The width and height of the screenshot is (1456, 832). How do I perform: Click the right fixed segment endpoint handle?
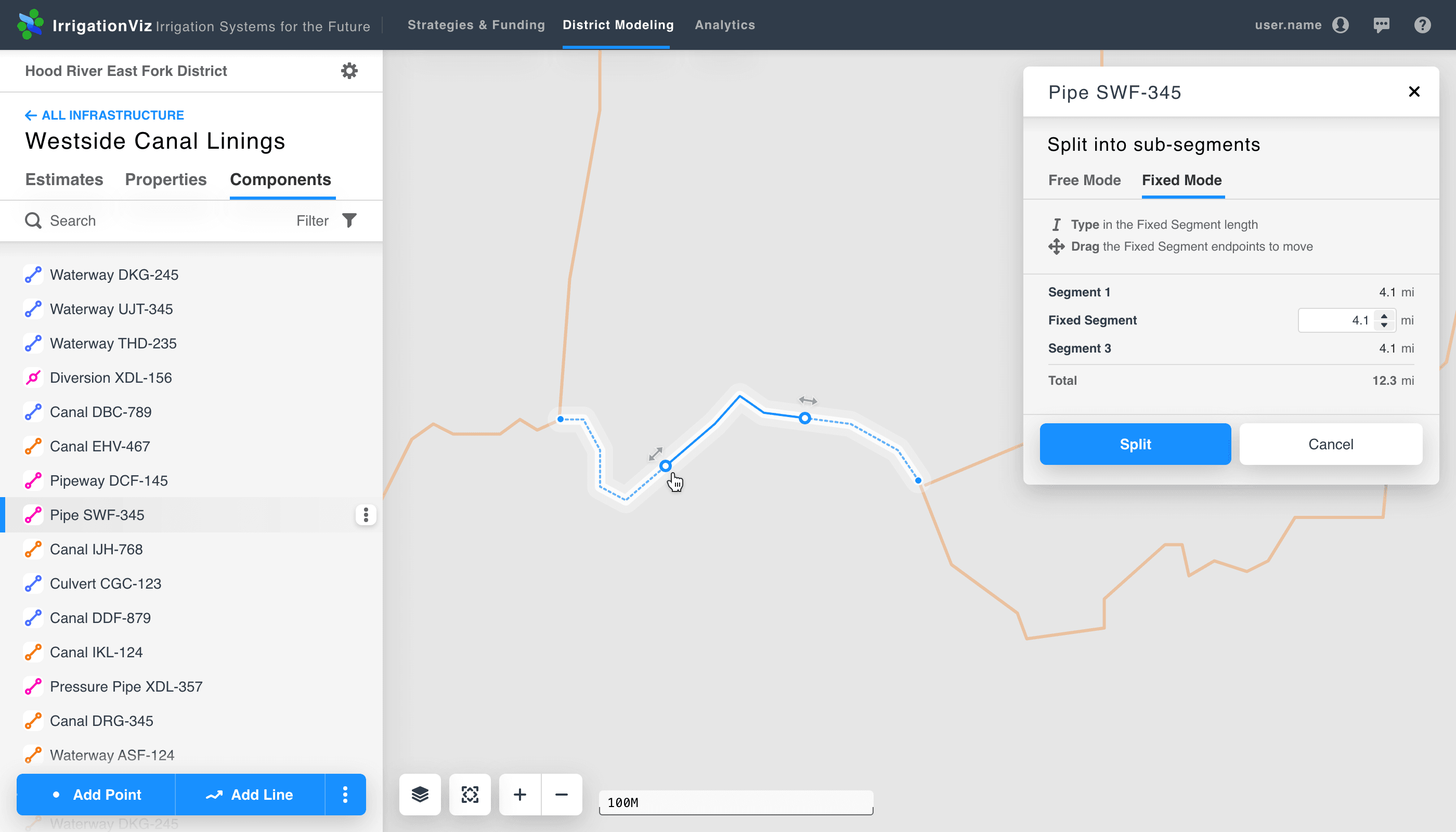804,418
